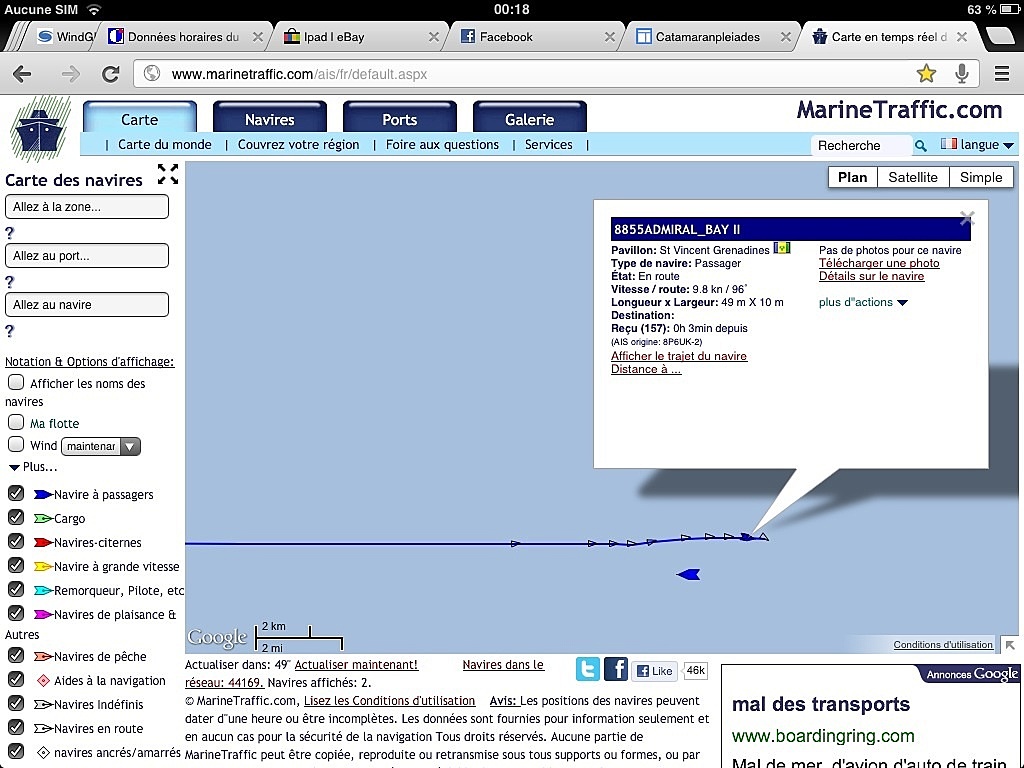Click in the Allez au navire field
1024x768 pixels.
(x=87, y=305)
